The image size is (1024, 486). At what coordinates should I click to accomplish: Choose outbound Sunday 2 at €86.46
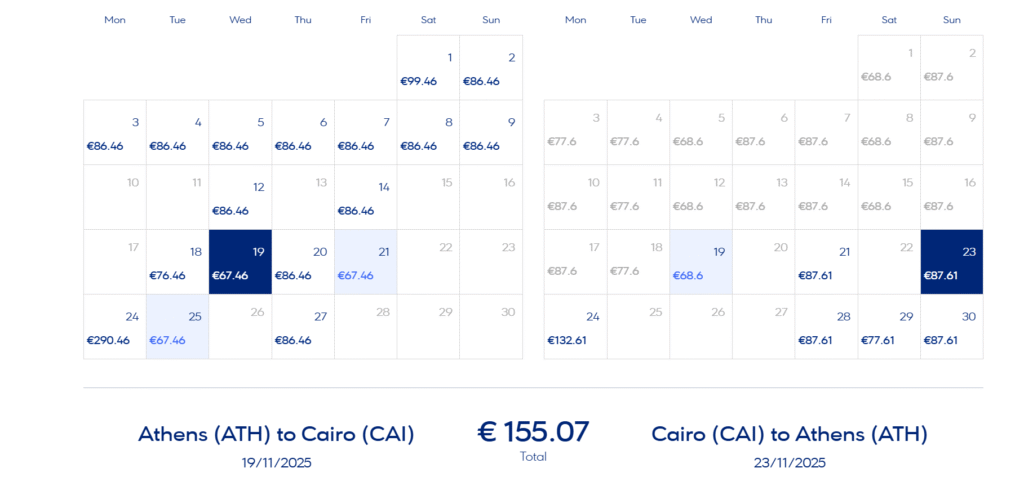(x=491, y=68)
